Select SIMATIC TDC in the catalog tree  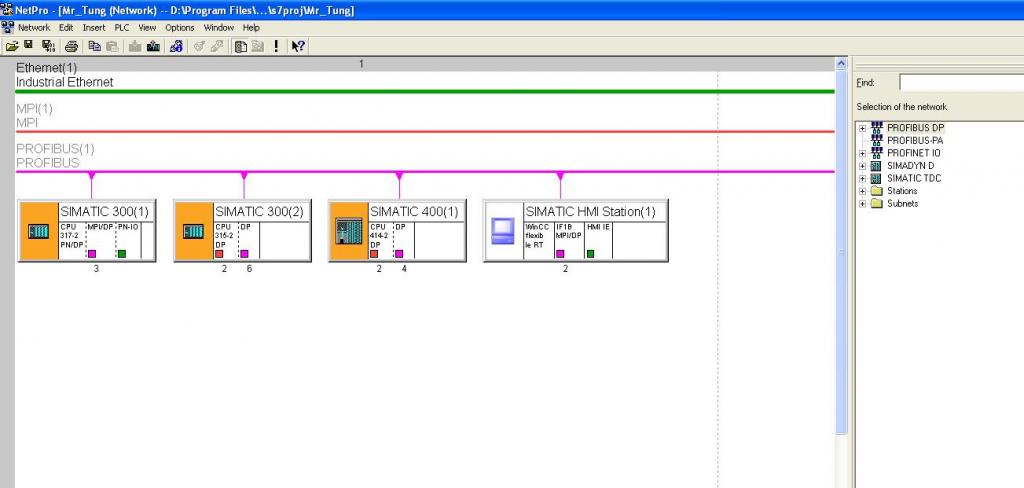(914, 178)
